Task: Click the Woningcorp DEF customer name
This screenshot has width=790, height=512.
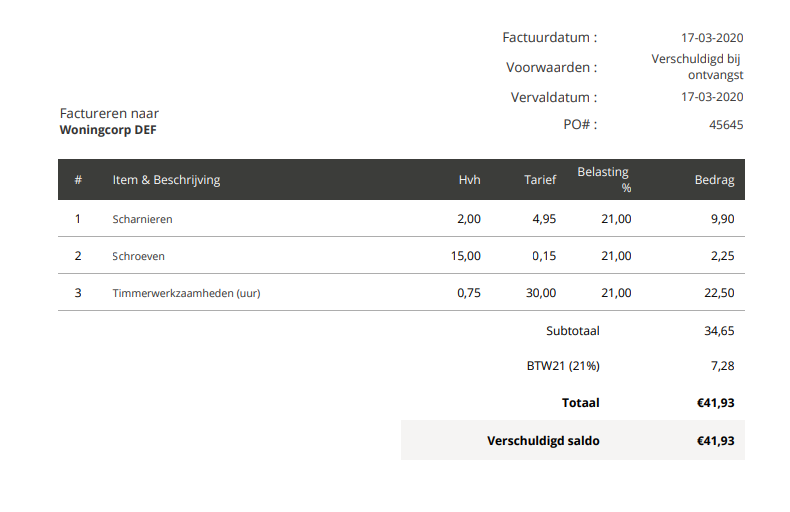Action: [x=108, y=130]
